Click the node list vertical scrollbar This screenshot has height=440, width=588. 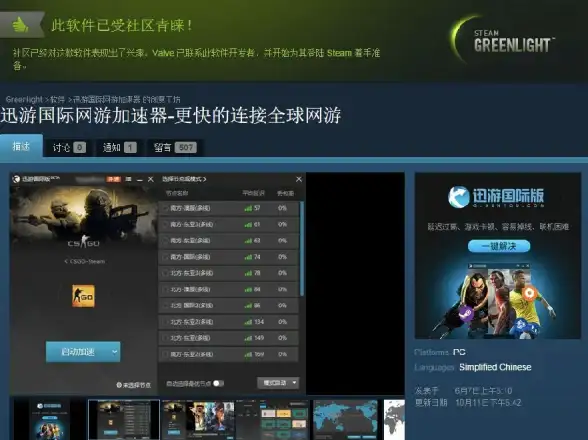coord(302,249)
